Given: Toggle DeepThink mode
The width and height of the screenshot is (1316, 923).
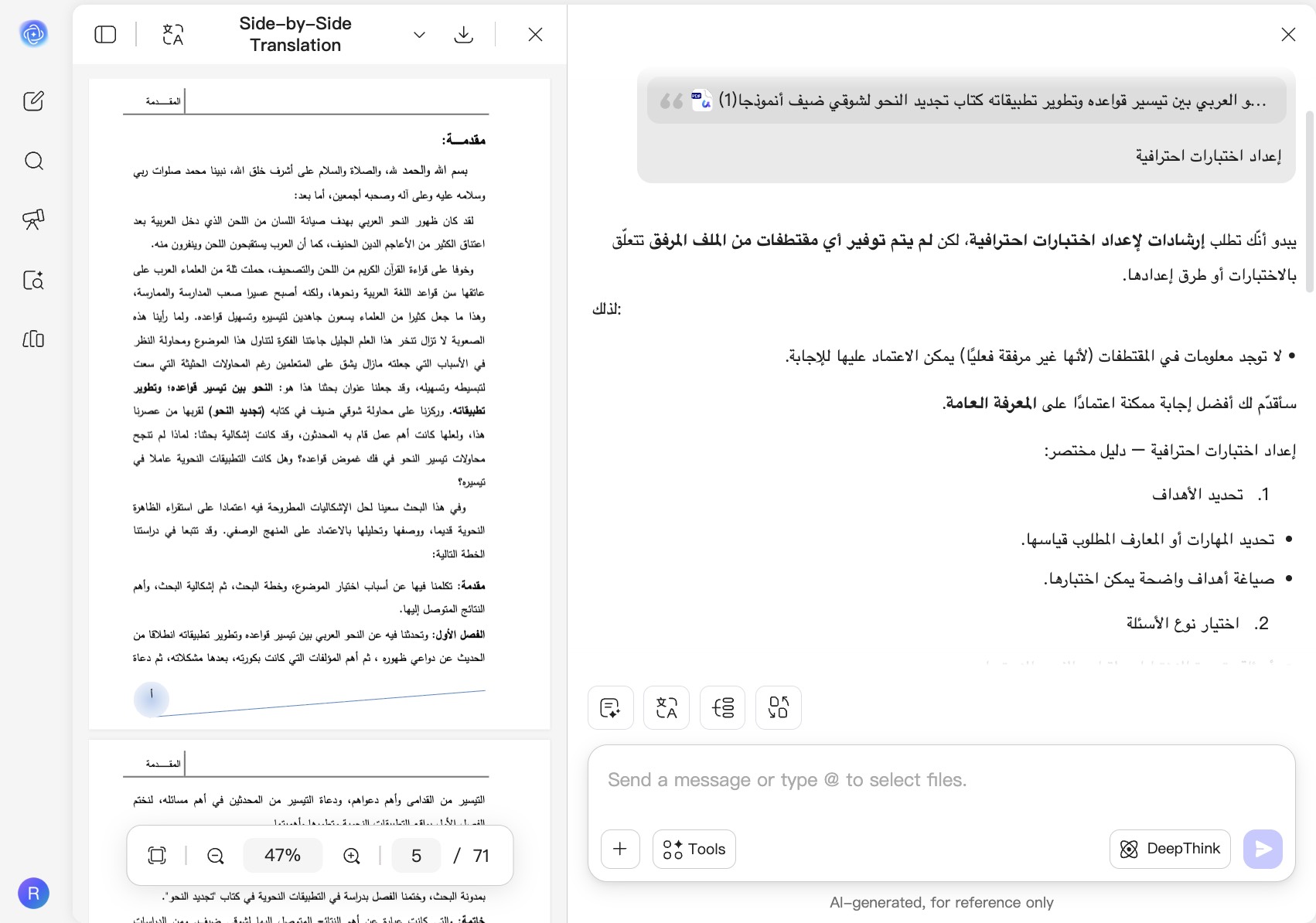Looking at the screenshot, I should (x=1170, y=849).
